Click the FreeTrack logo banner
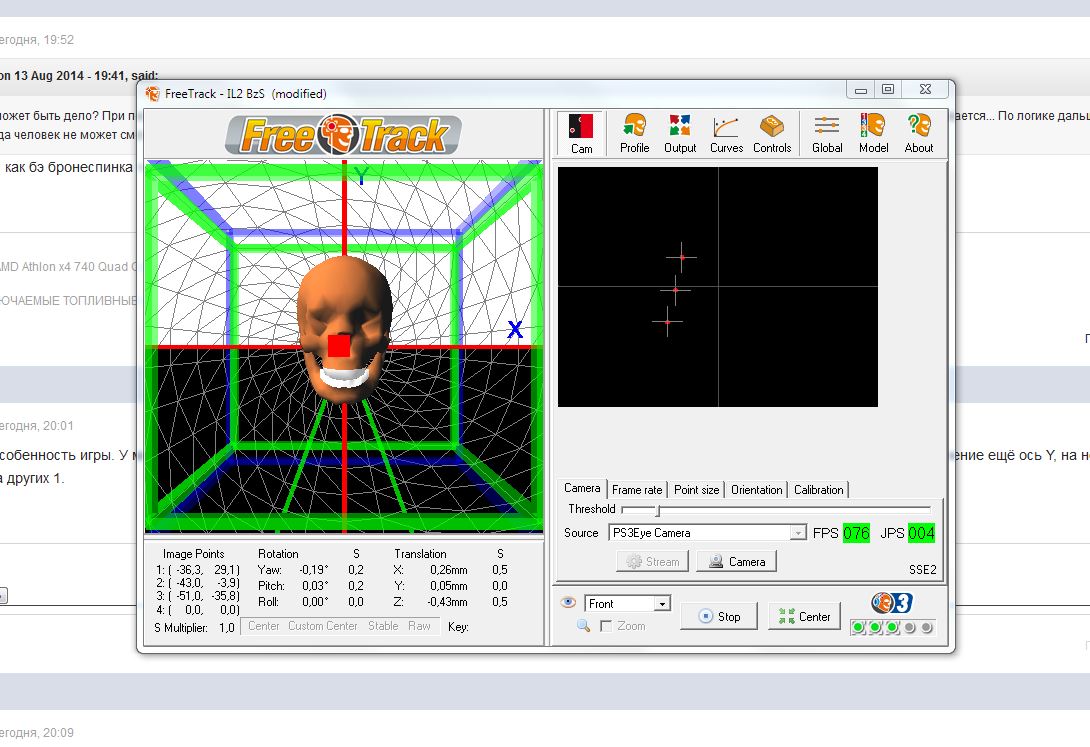This screenshot has width=1090, height=747. point(343,135)
